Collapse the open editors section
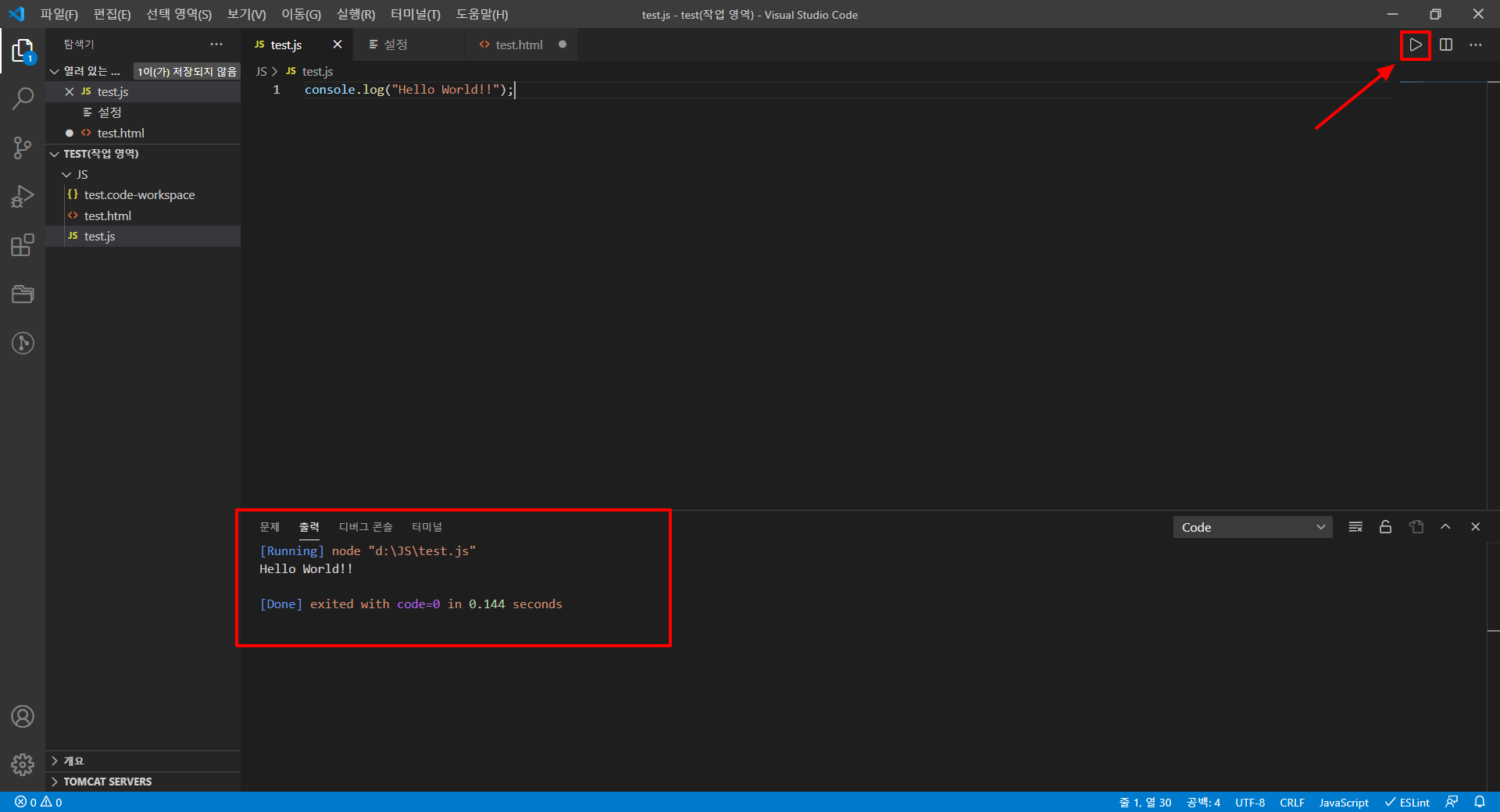The image size is (1500, 812). 54,71
